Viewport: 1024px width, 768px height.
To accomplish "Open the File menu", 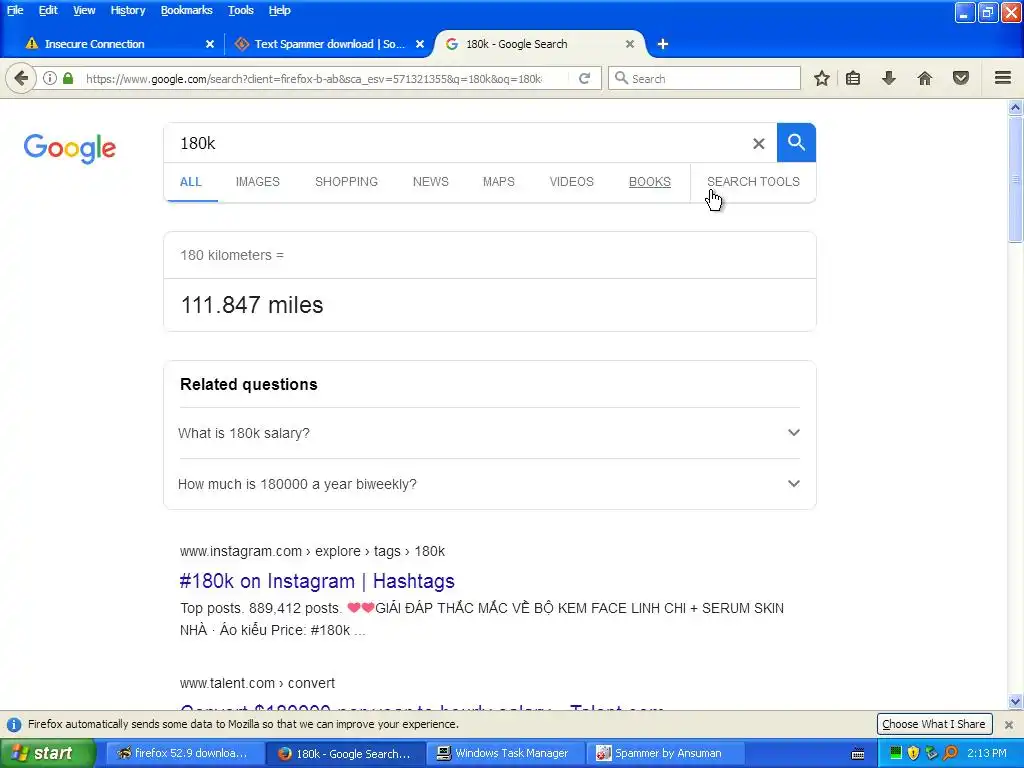I will [x=15, y=10].
